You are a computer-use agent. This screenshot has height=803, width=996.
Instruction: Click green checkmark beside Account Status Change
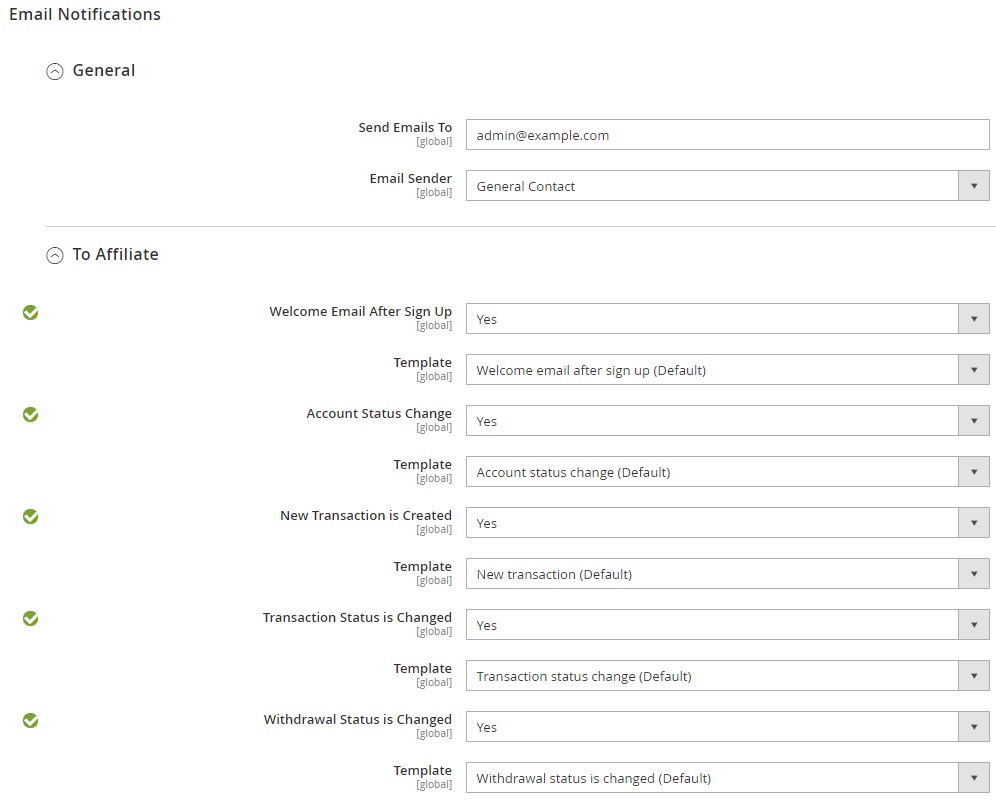[31, 415]
